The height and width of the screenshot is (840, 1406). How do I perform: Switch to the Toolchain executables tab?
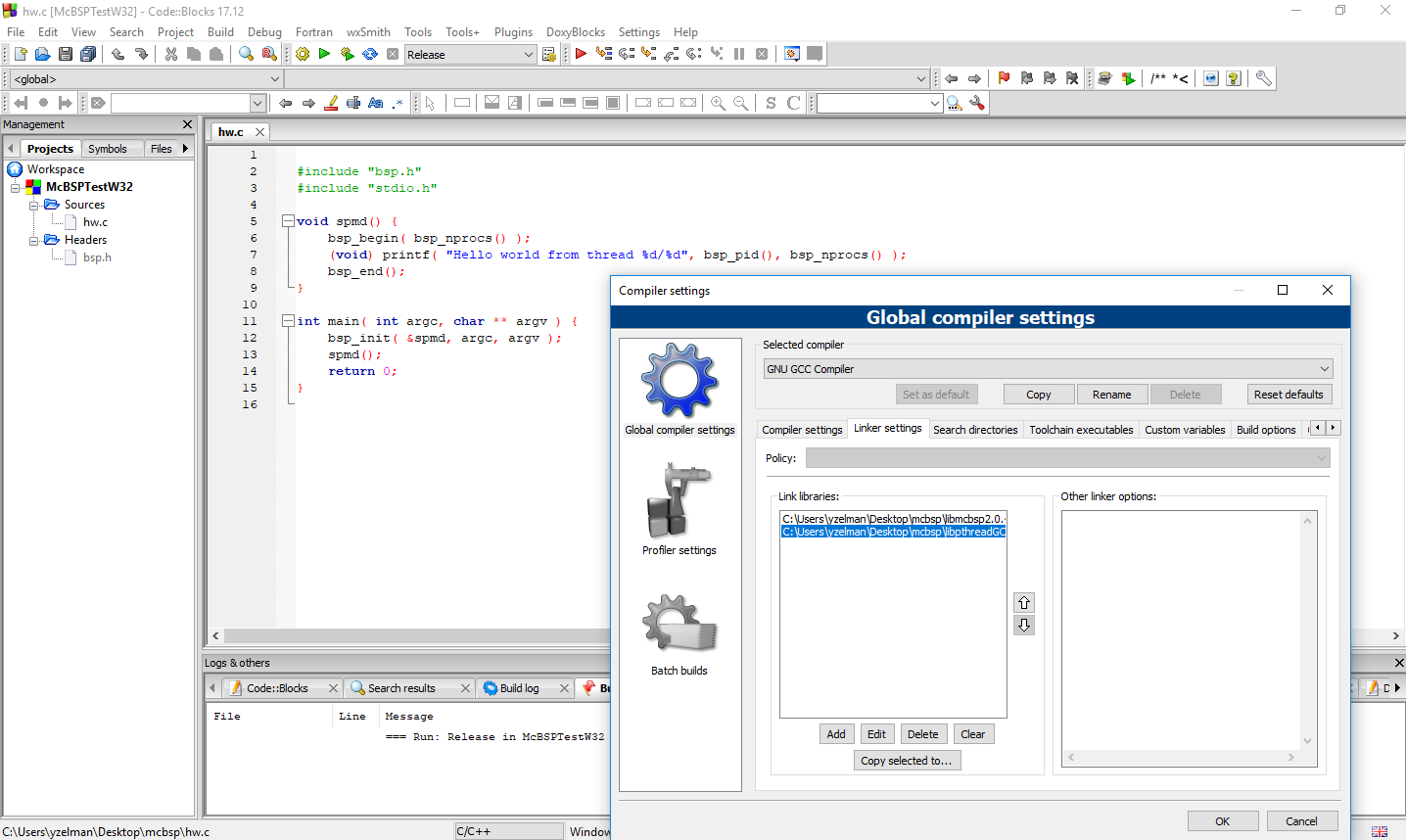click(1081, 430)
